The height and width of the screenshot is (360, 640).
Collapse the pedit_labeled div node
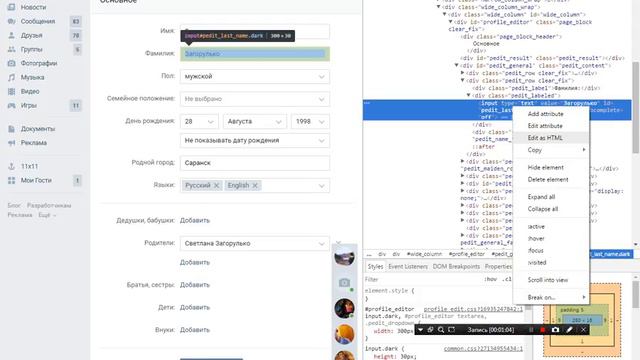coord(469,95)
